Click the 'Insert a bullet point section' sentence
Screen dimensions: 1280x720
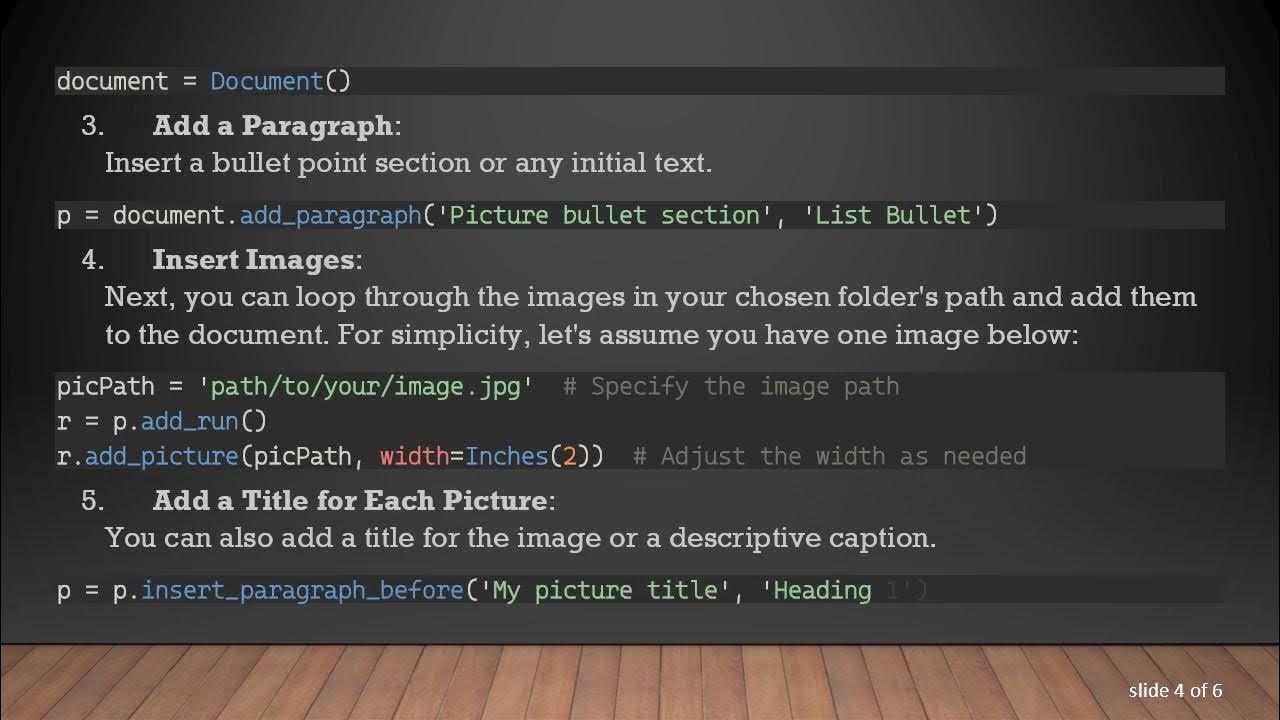[408, 163]
